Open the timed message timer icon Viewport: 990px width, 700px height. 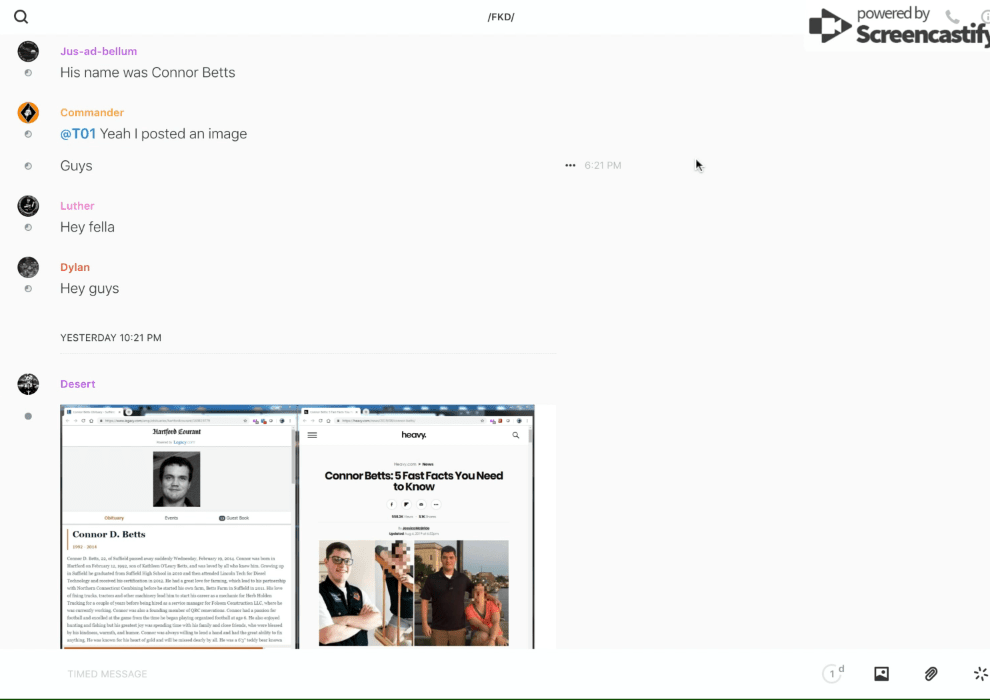[x=832, y=674]
